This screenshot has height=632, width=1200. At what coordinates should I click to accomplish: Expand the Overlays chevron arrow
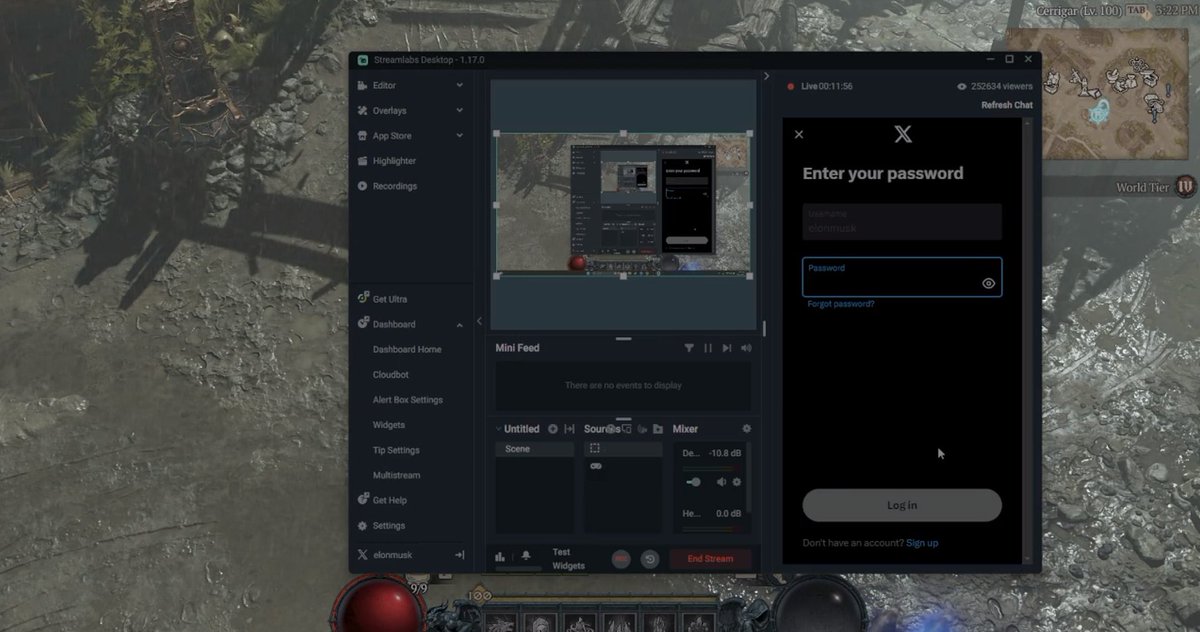click(x=460, y=111)
